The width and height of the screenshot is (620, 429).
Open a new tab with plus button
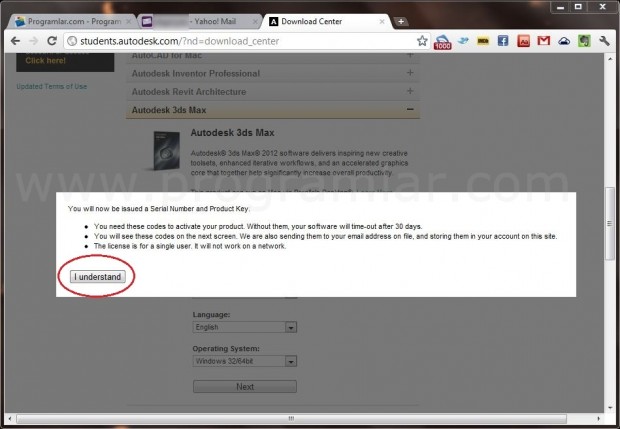coord(401,21)
